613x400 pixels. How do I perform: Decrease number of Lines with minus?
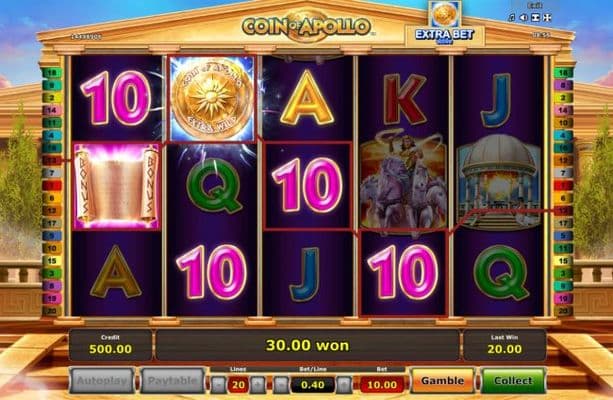[218, 385]
